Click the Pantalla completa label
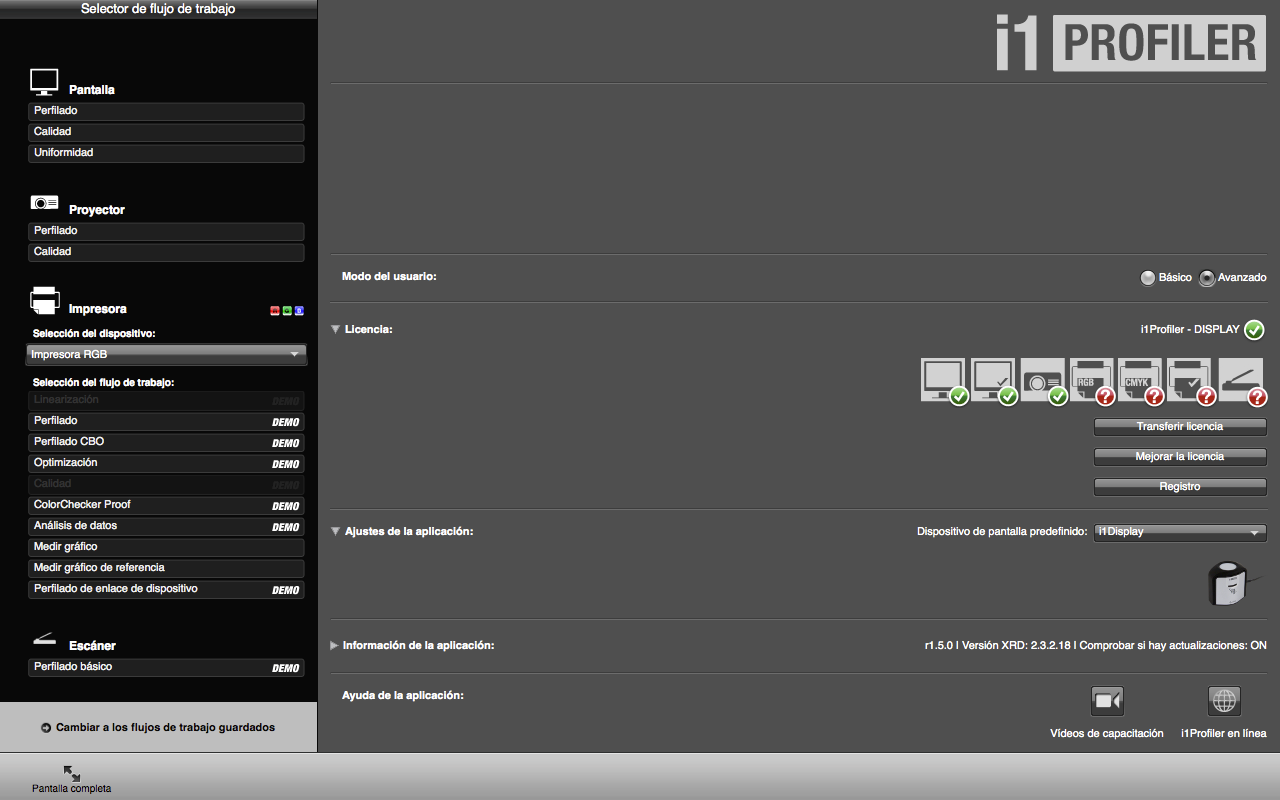1280x800 pixels. [x=71, y=789]
